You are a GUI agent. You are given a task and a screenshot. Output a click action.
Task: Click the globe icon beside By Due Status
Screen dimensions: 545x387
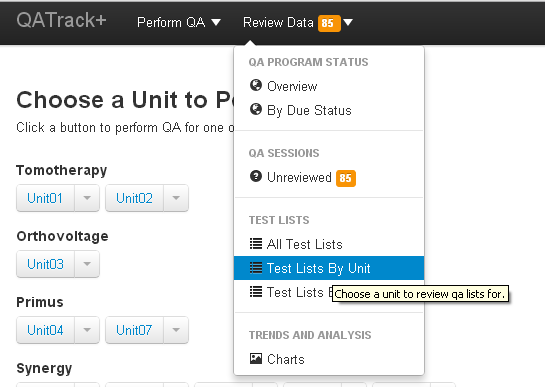(256, 109)
